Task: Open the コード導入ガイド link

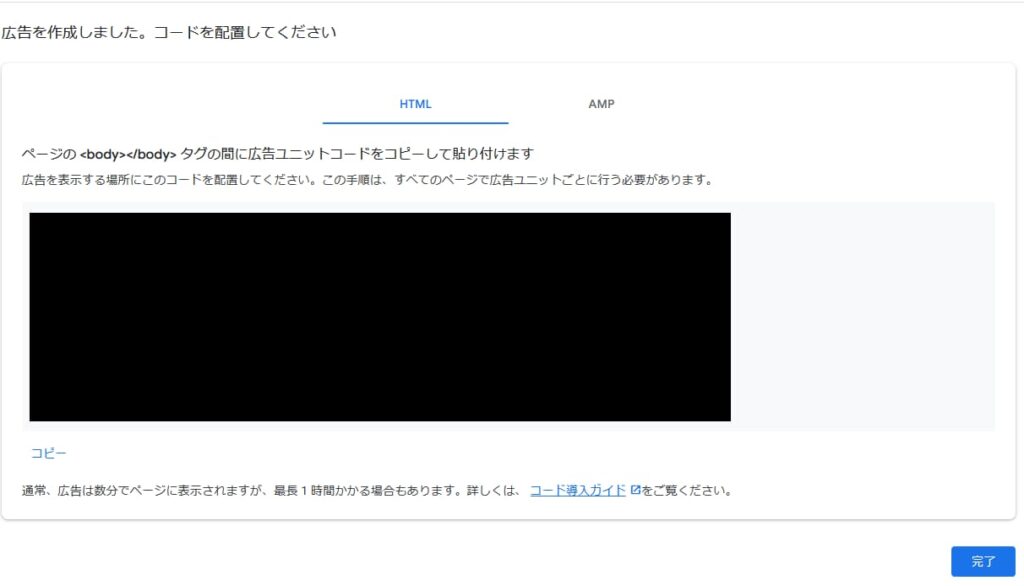Action: (x=577, y=490)
